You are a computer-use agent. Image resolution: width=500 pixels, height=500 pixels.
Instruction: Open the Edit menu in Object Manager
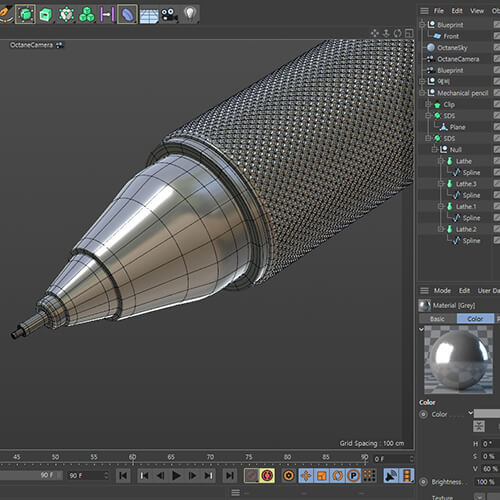457,11
